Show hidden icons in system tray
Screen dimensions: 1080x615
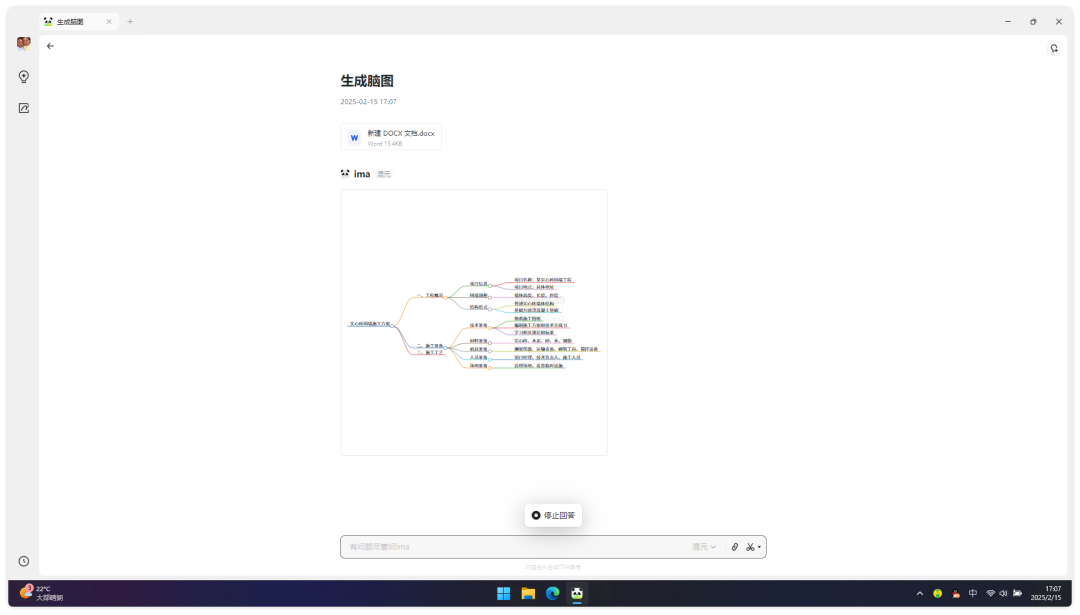[x=919, y=593]
